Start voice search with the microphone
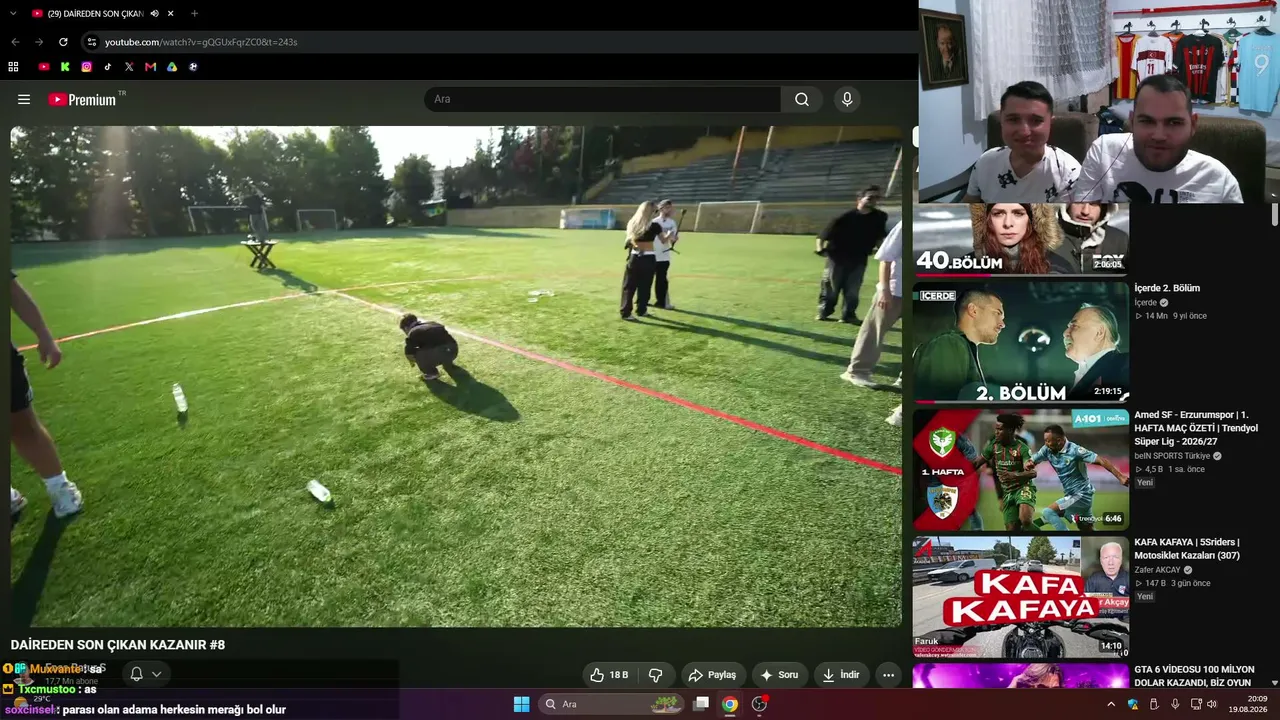The image size is (1280, 720). (847, 100)
